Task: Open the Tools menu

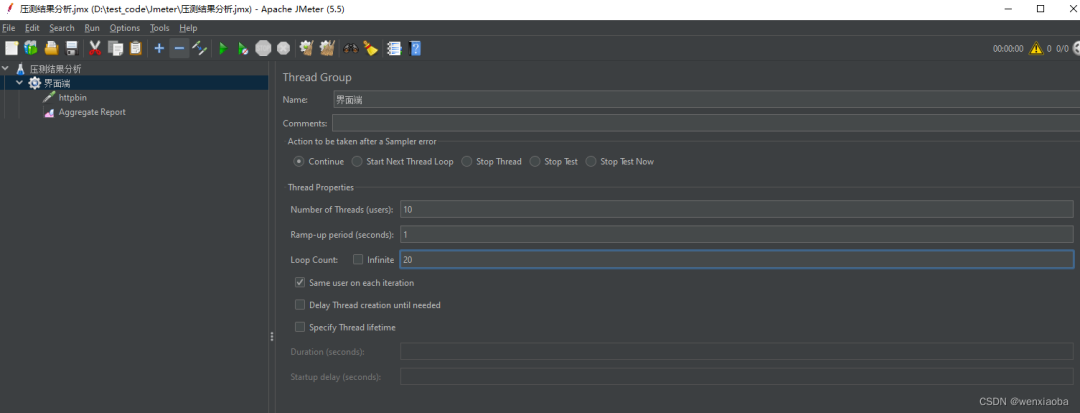Action: [160, 28]
